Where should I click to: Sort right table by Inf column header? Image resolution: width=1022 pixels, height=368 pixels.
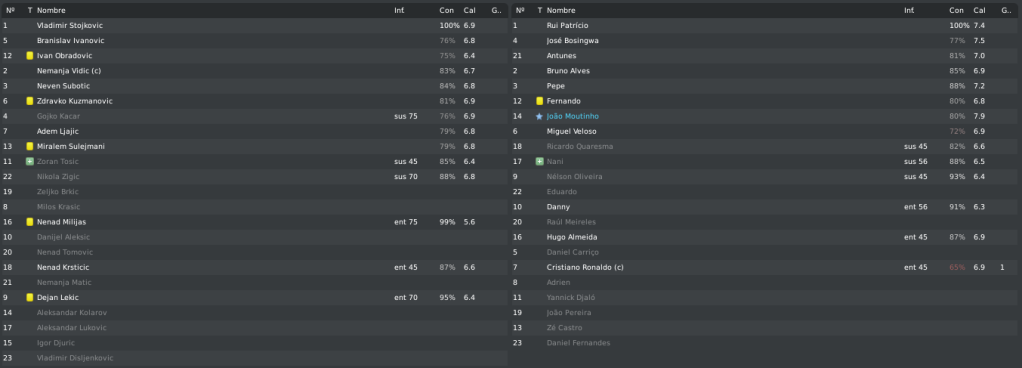tap(909, 10)
